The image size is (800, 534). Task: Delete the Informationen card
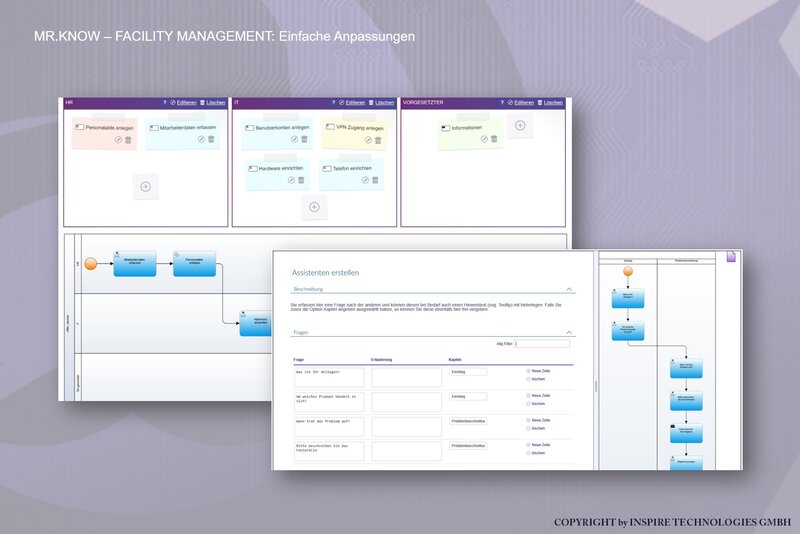coord(494,139)
